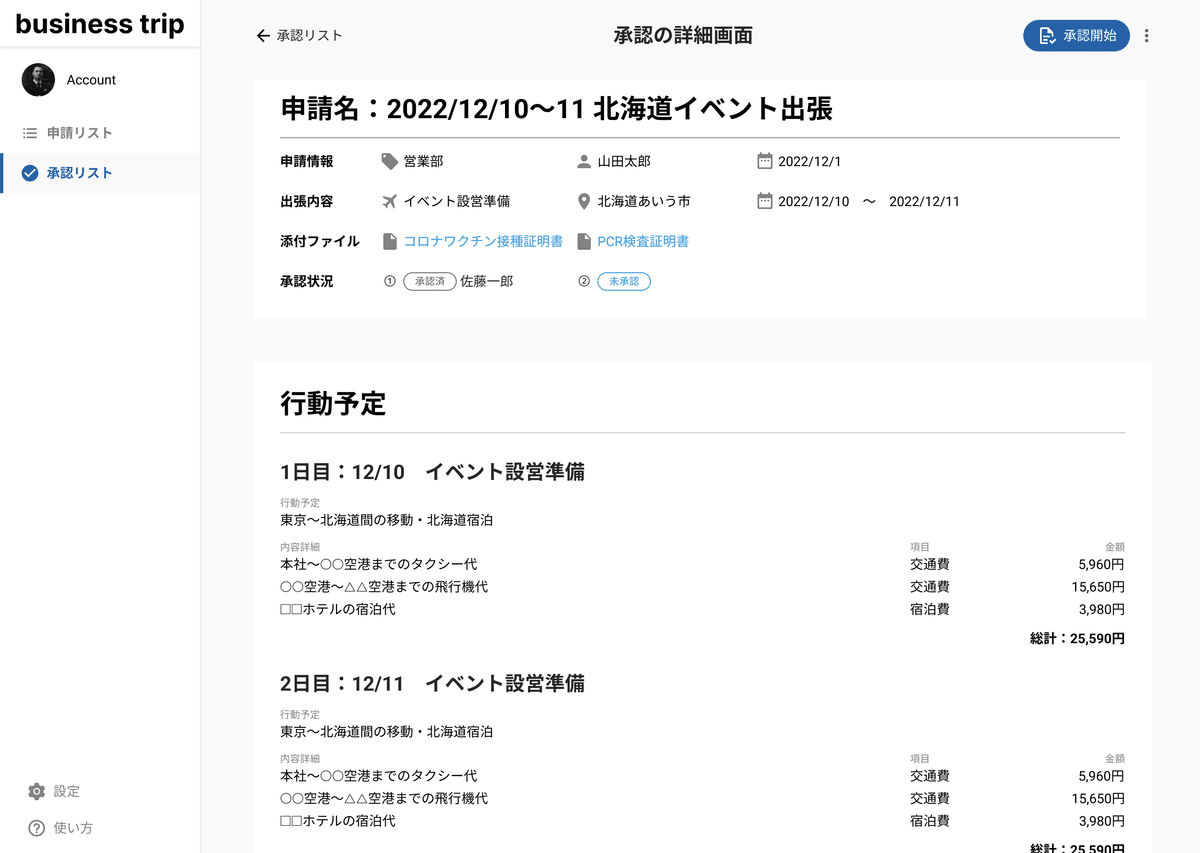This screenshot has height=853, width=1200.
Task: Open コロナワクチン接種証明書 attachment link
Action: pos(483,241)
